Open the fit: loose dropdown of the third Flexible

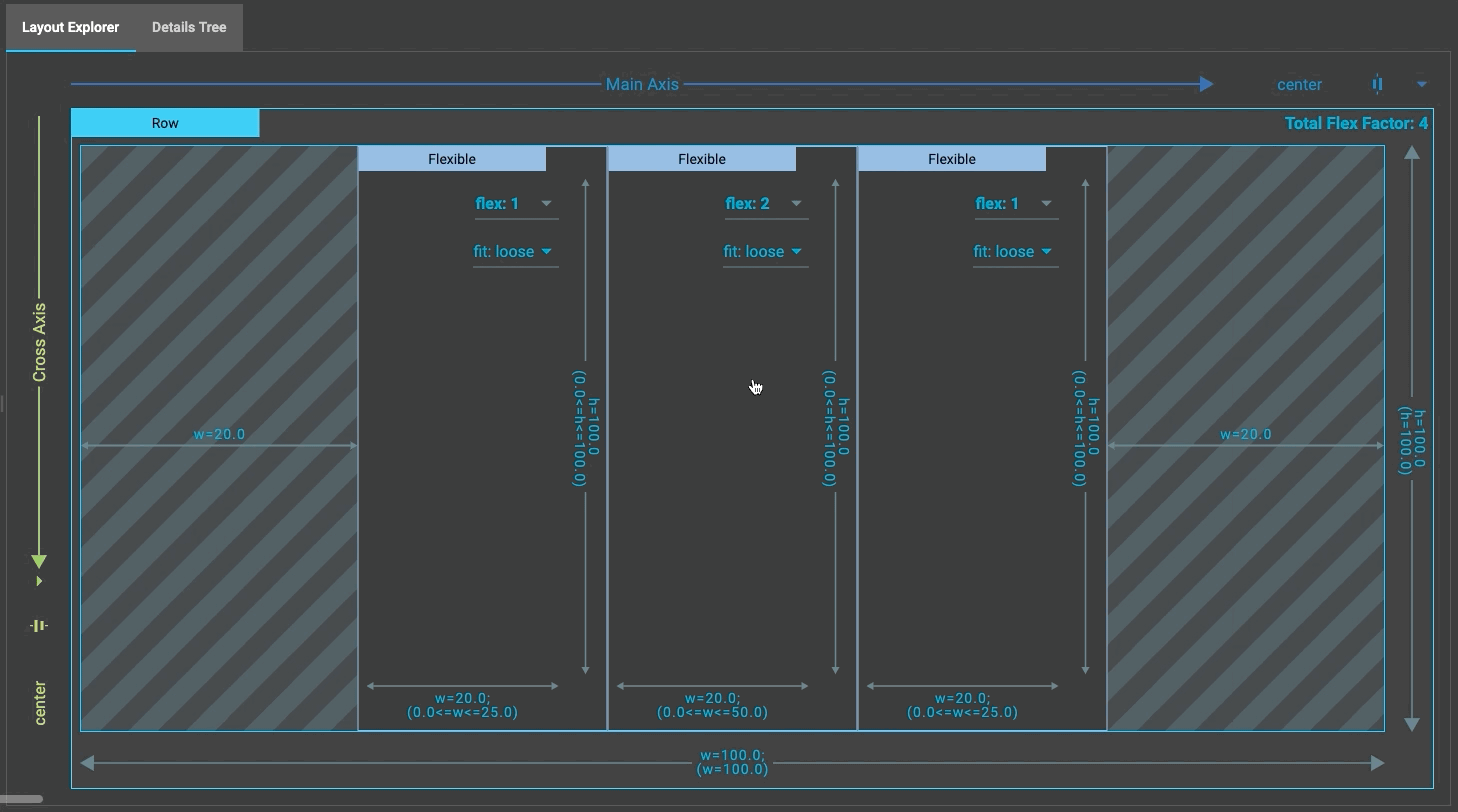(1015, 251)
